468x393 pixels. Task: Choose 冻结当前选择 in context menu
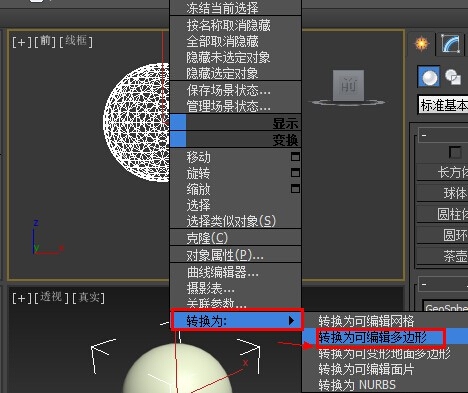(x=235, y=8)
